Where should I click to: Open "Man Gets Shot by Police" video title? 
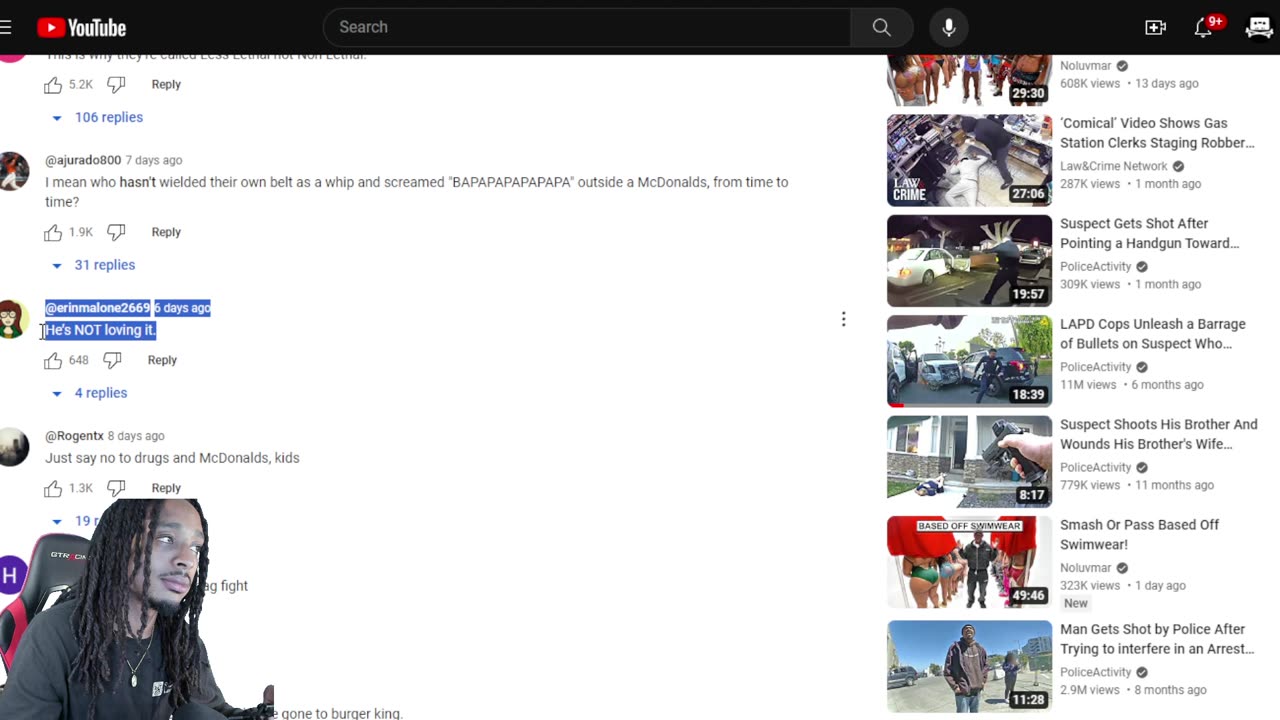coord(1157,639)
